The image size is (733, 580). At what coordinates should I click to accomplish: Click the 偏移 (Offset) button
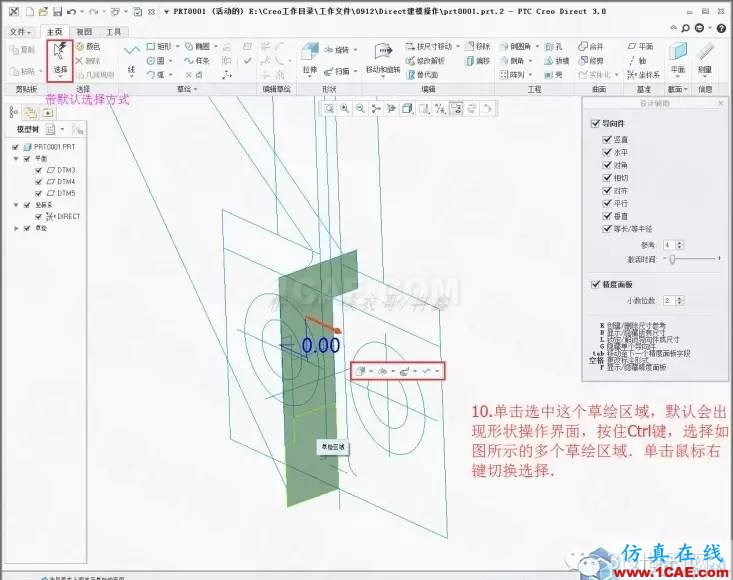tap(478, 60)
